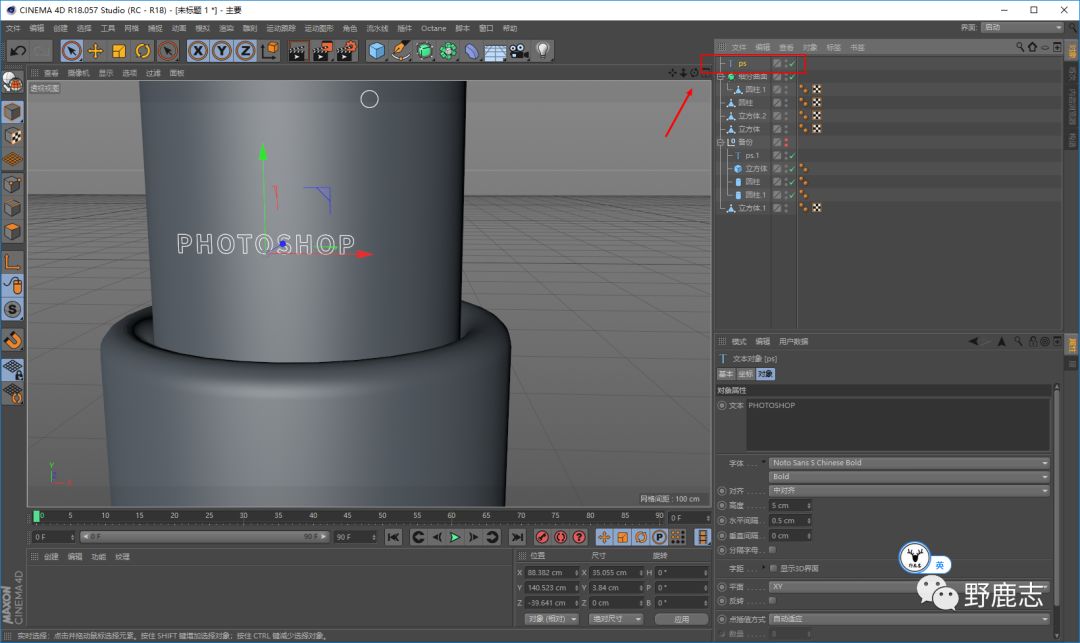The image size is (1080, 643).
Task: Collapse the 备份 group in object tree
Action: (x=720, y=142)
